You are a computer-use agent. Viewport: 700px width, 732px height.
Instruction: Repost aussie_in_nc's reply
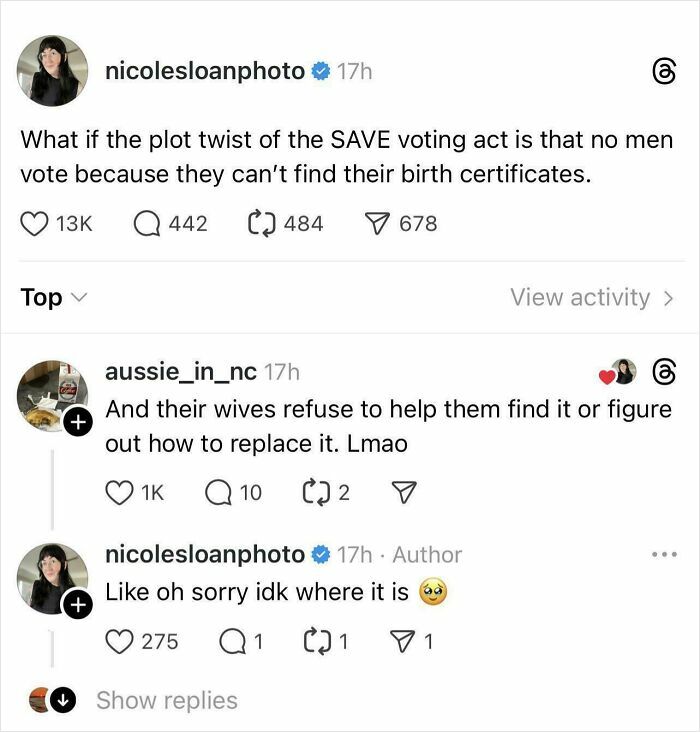(316, 491)
